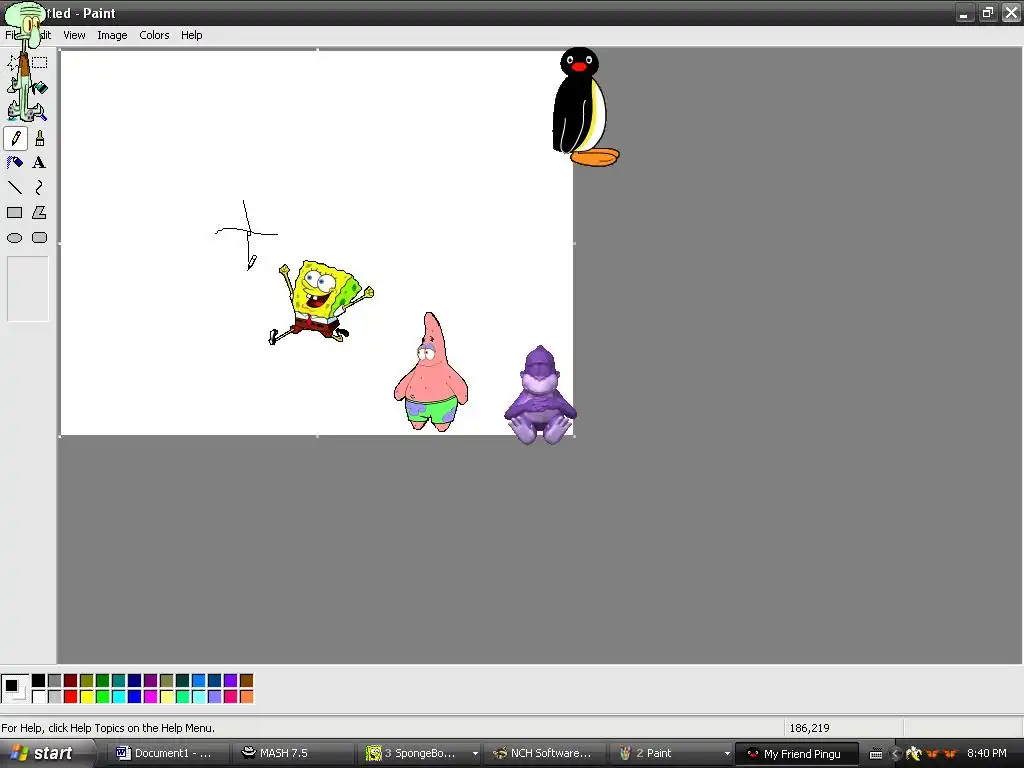Select the rectangular Select tool
Screen dimensions: 1024x768
coord(40,63)
